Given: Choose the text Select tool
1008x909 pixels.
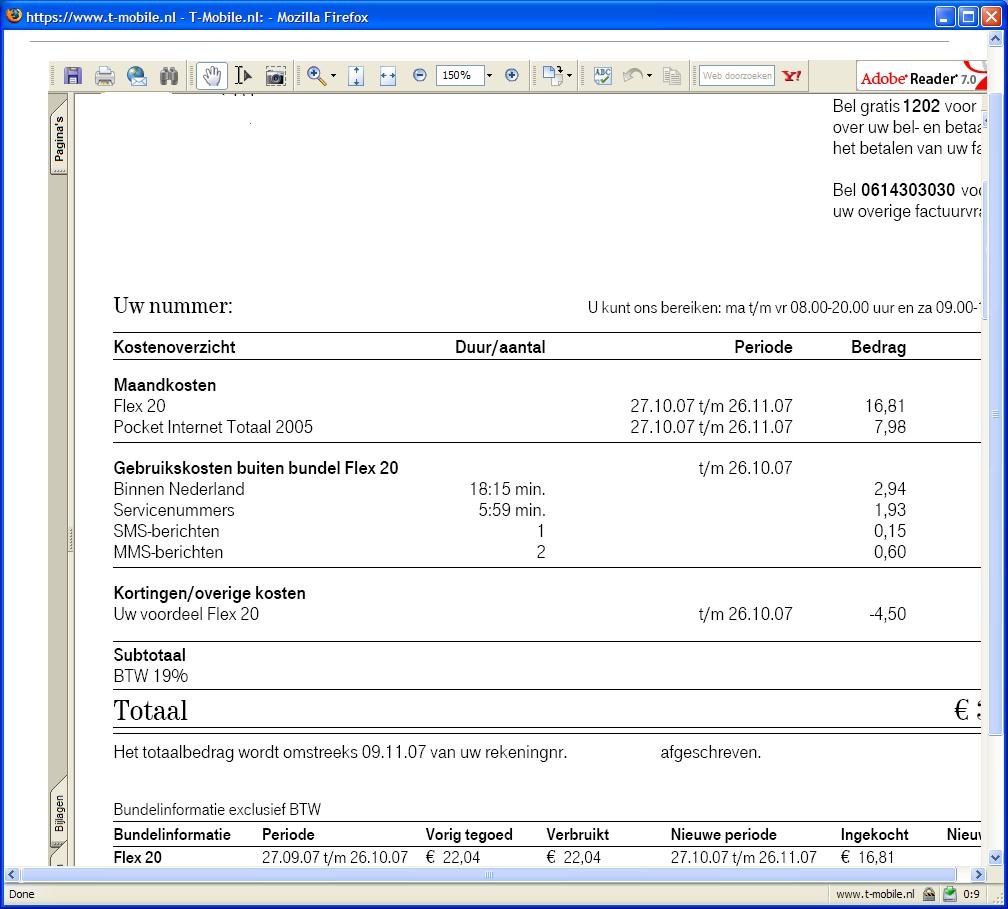Looking at the screenshot, I should (x=243, y=76).
